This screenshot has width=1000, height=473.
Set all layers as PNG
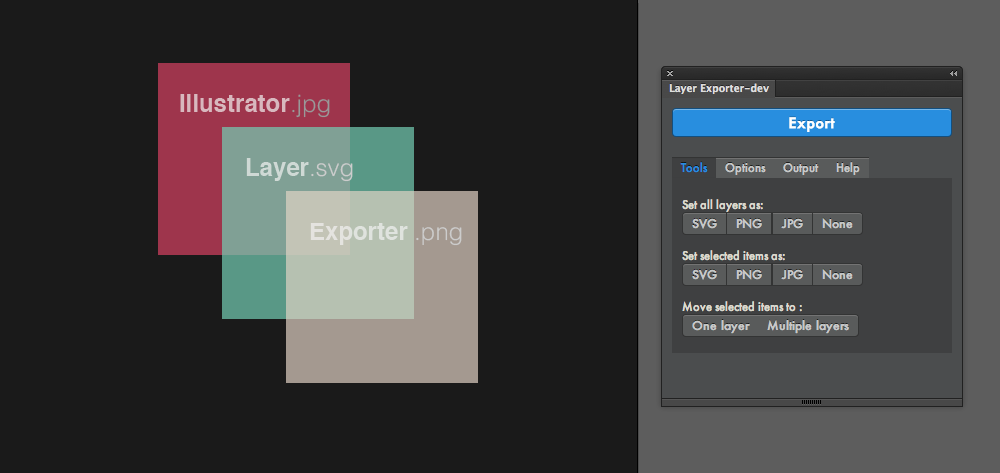(x=749, y=224)
